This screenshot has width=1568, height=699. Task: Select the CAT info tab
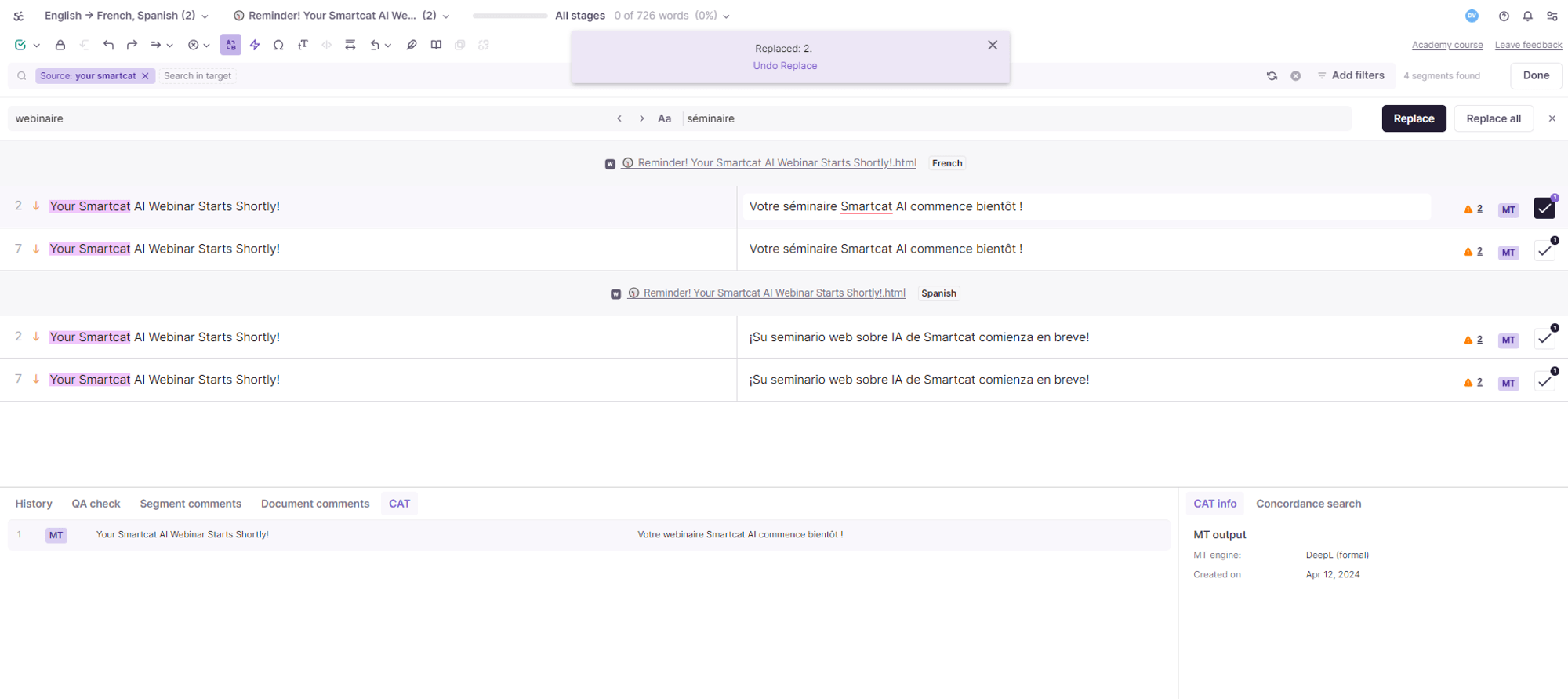coord(1214,504)
